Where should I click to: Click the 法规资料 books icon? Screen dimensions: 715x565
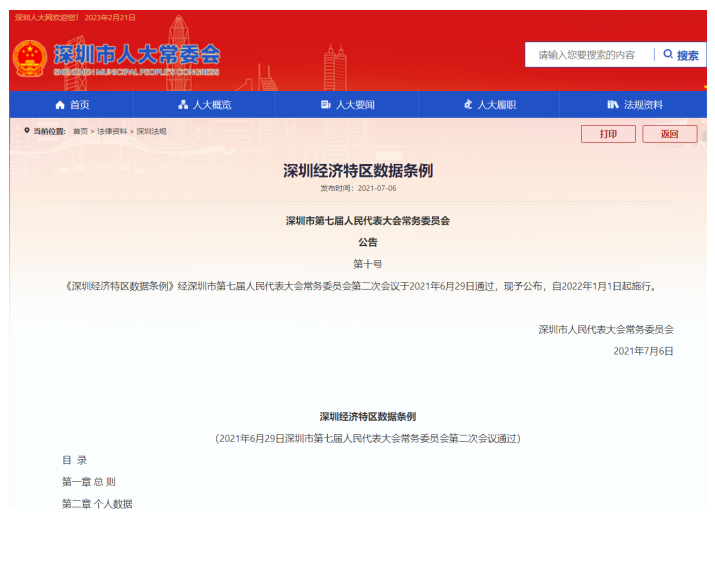click(x=612, y=105)
